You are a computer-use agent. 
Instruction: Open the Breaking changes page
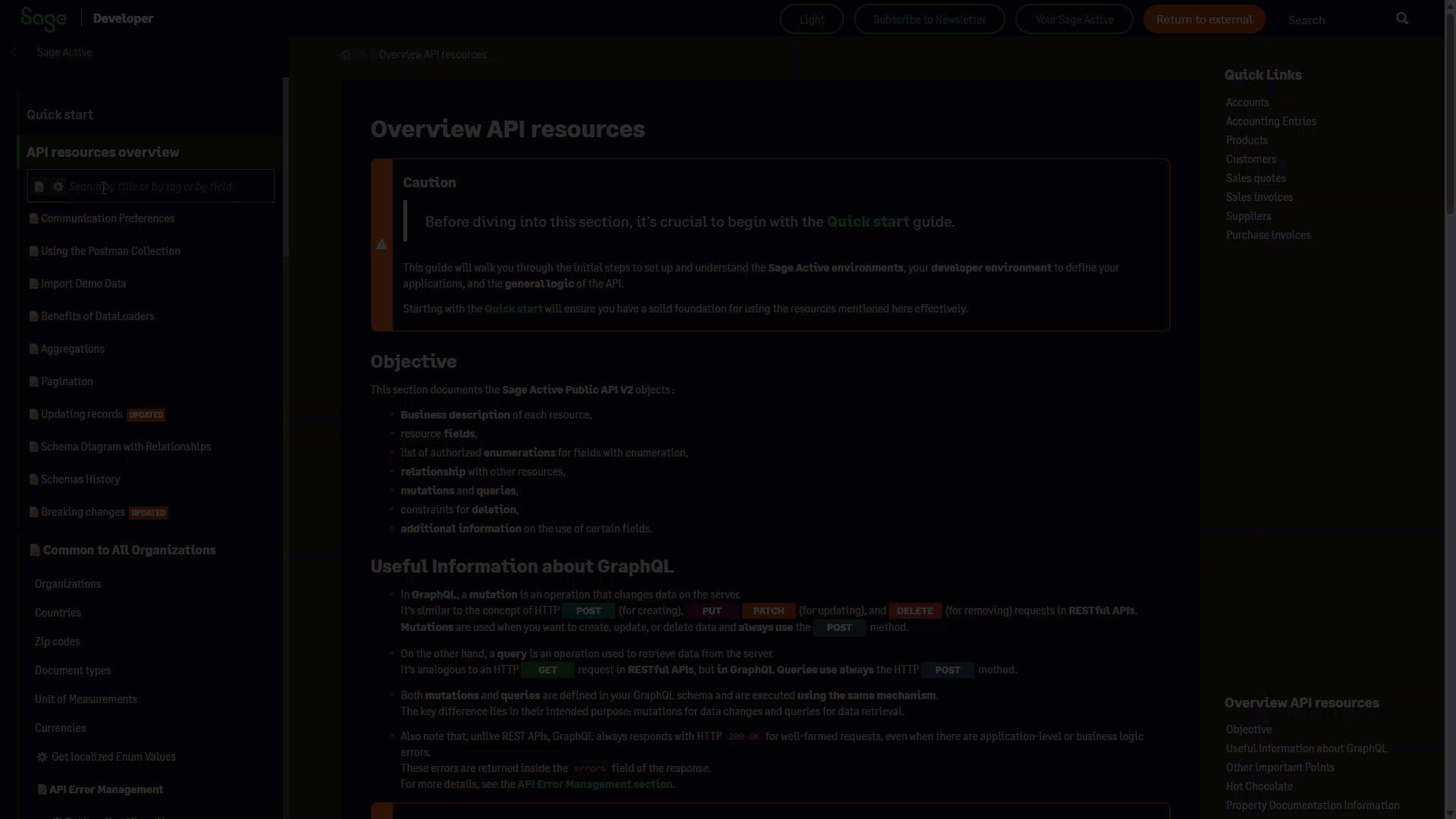tap(83, 512)
